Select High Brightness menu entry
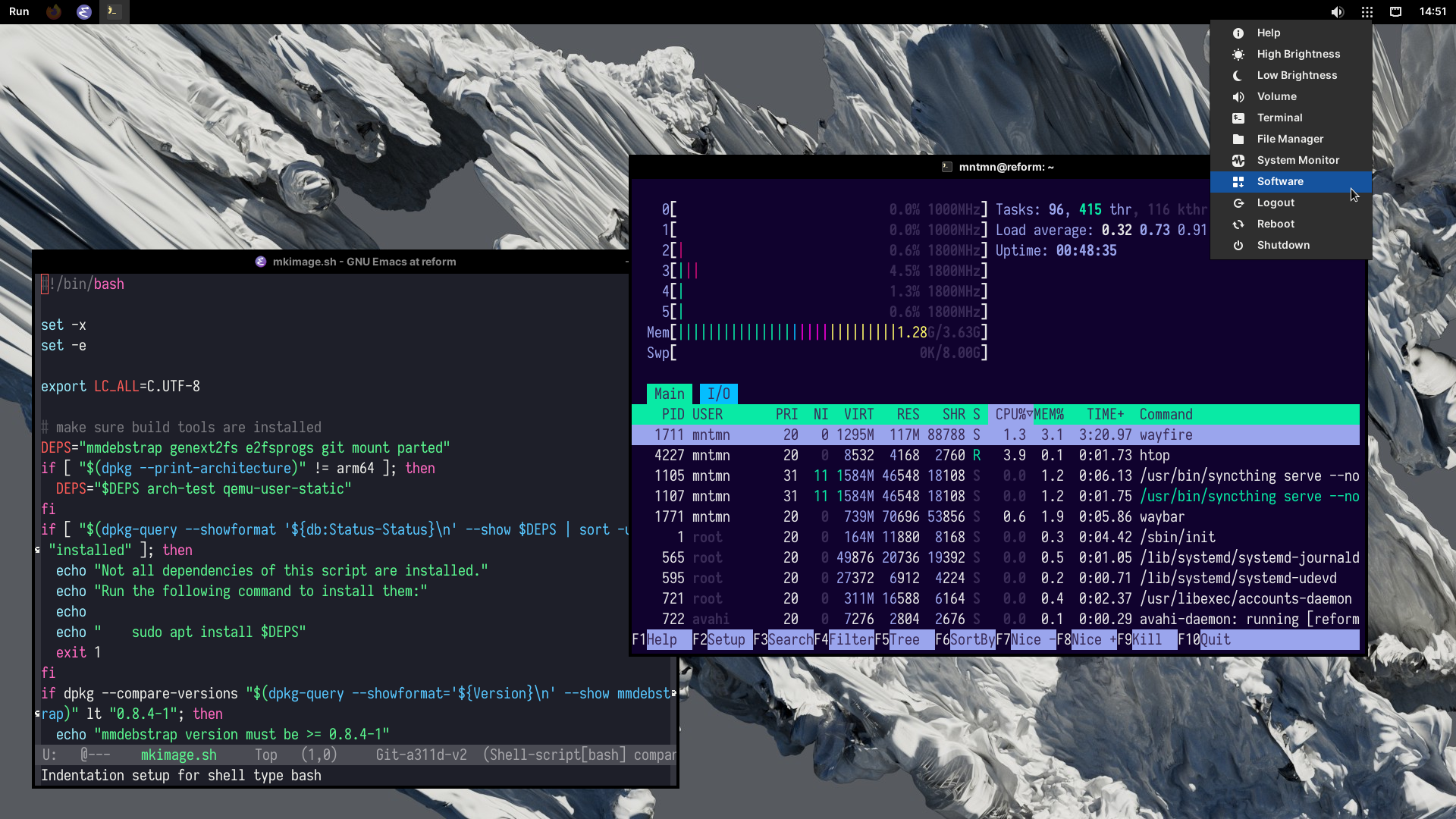 [1298, 54]
